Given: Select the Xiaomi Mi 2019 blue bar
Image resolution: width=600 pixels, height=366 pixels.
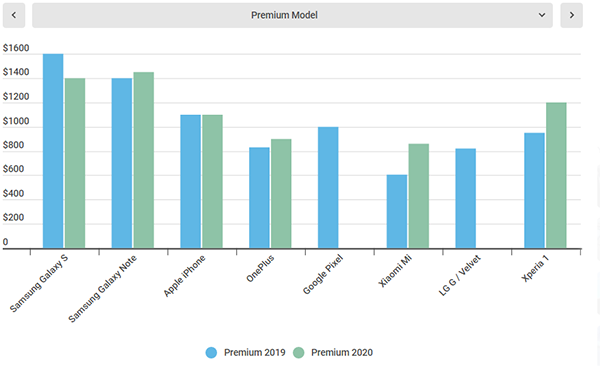Looking at the screenshot, I should [397, 212].
